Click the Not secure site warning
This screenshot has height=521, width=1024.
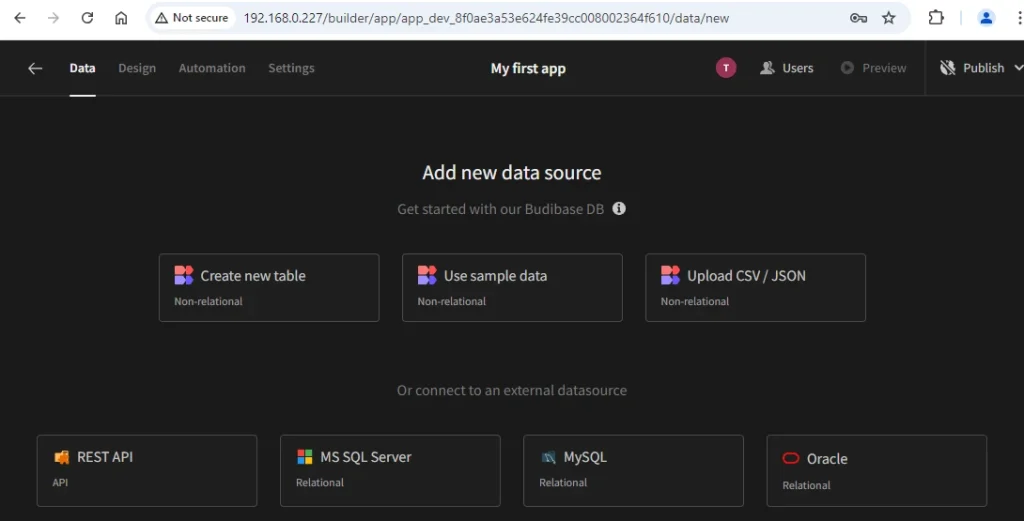tap(191, 18)
